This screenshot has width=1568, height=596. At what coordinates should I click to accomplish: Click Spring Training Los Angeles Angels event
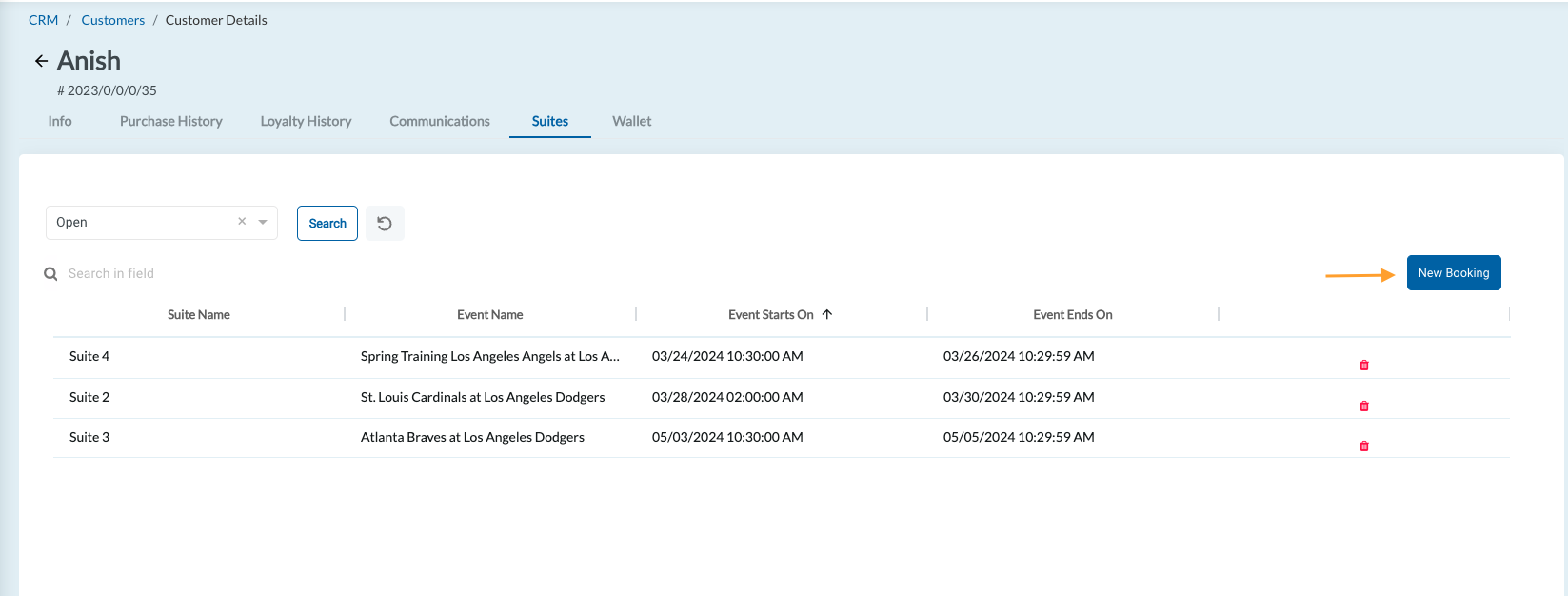pos(490,356)
